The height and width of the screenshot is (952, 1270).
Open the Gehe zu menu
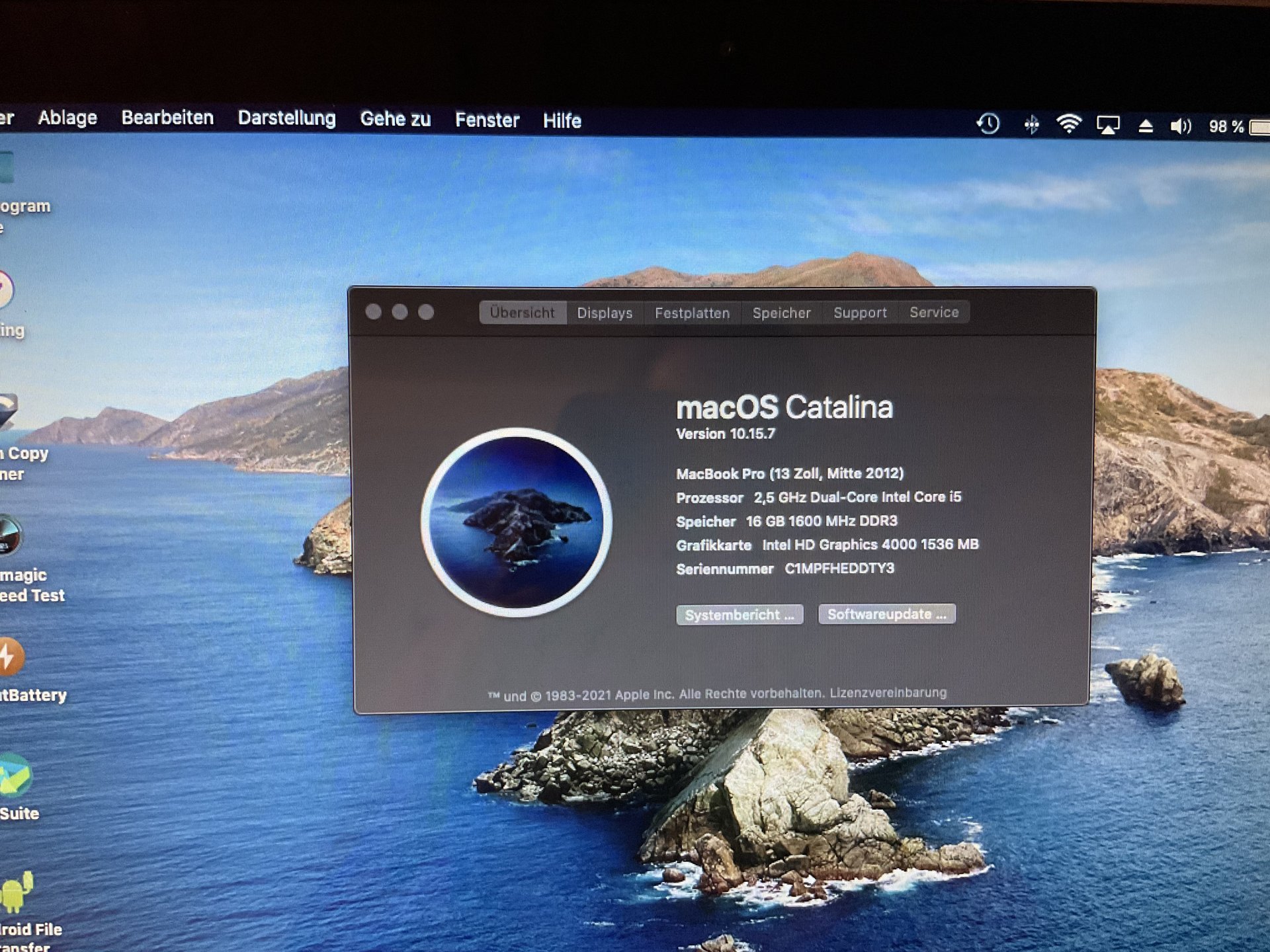pos(396,119)
